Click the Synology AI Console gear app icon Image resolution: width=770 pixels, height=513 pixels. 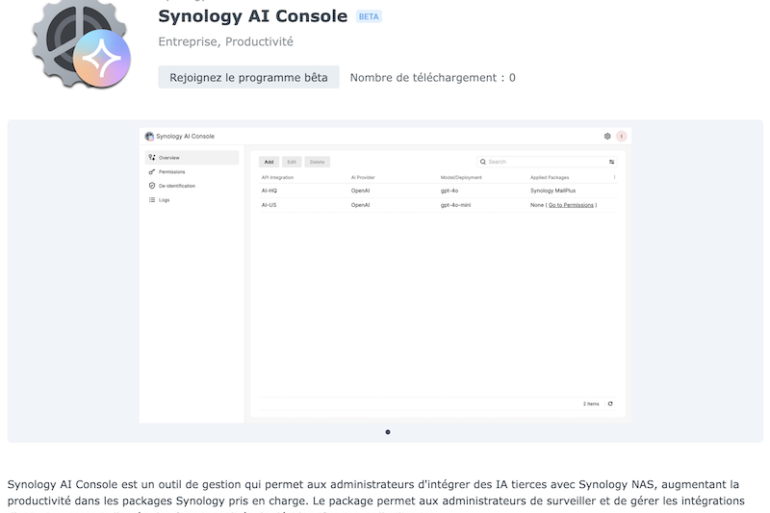(x=81, y=45)
